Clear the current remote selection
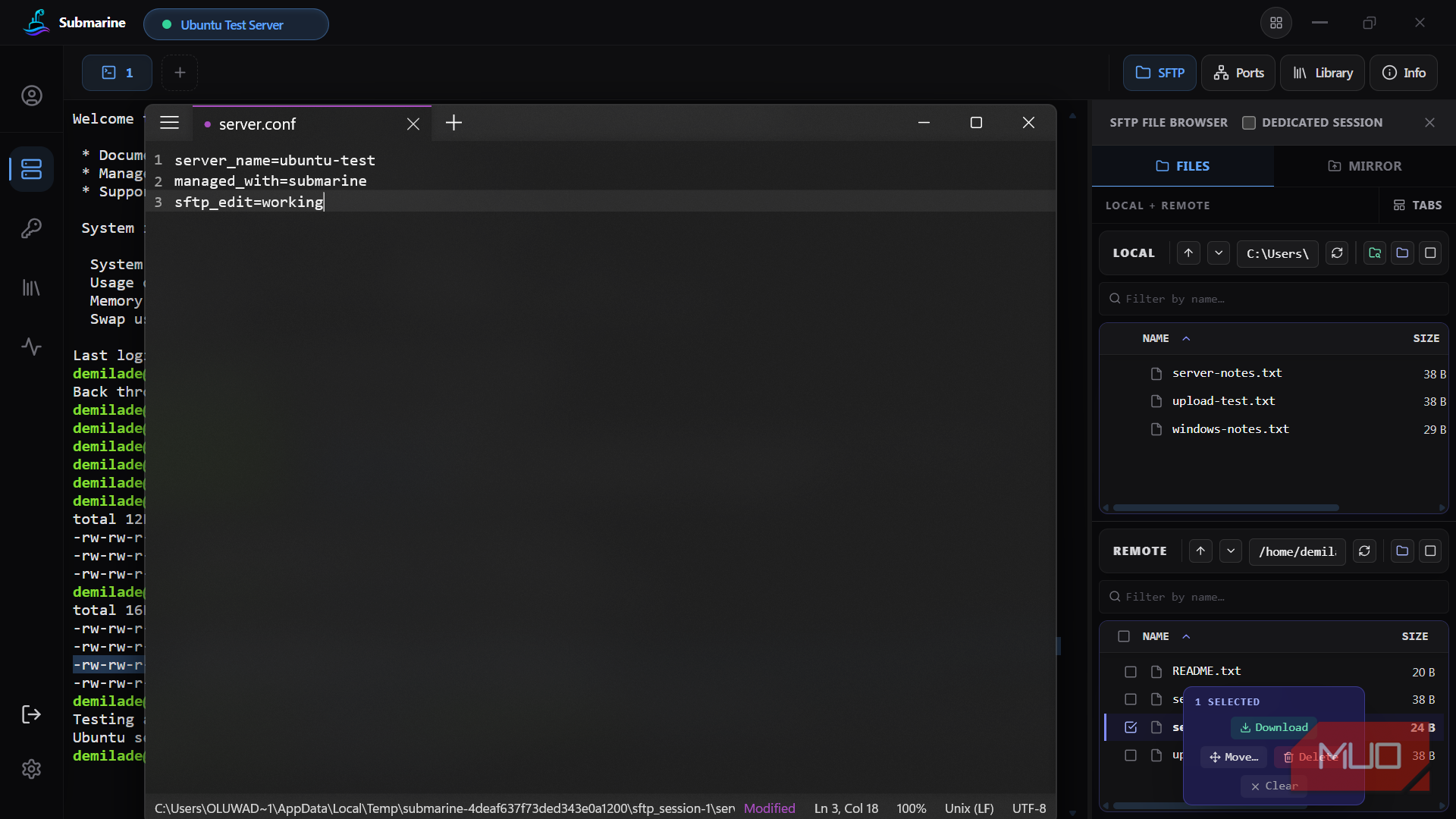1456x819 pixels. pyautogui.click(x=1274, y=786)
